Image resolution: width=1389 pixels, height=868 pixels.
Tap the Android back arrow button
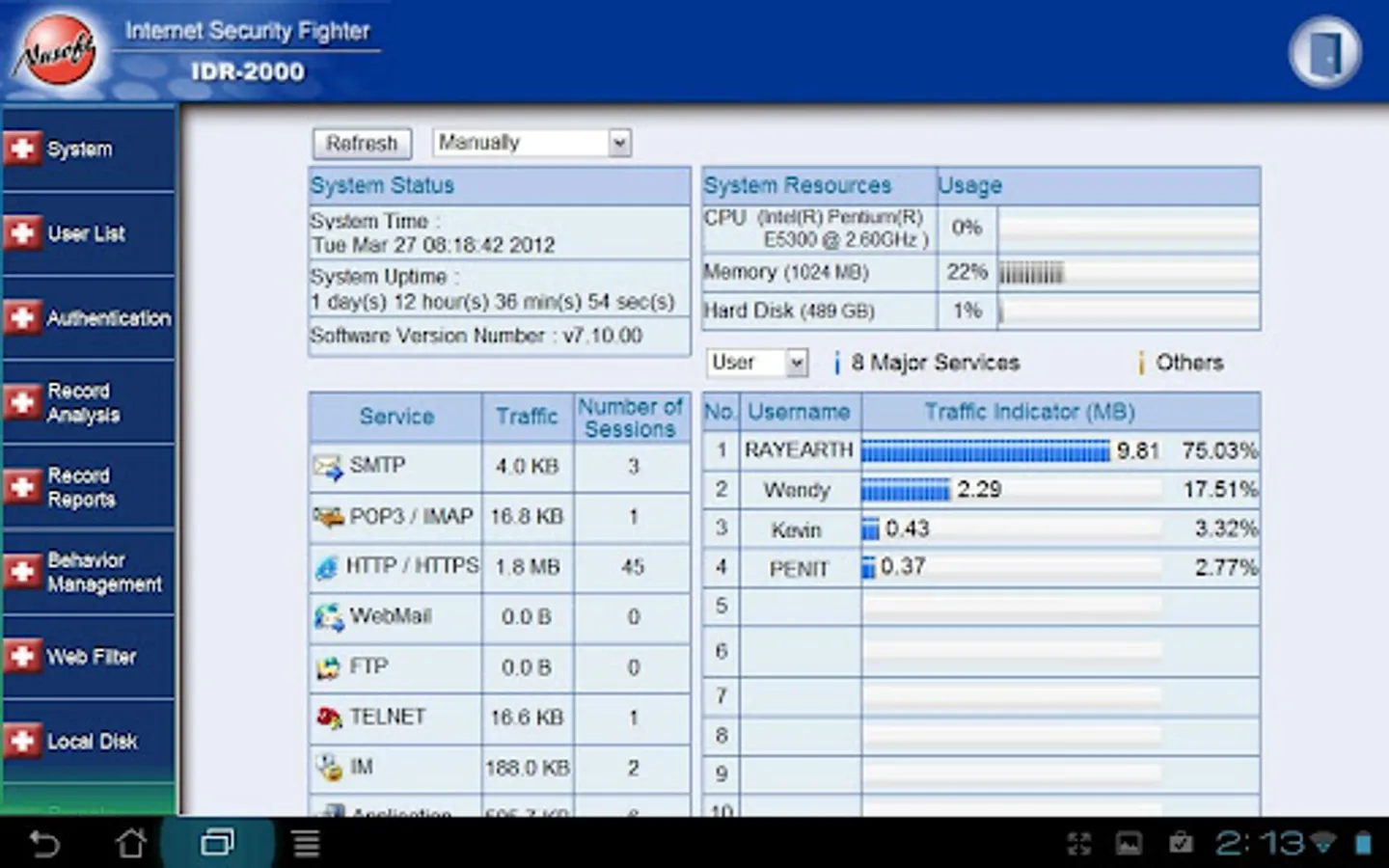point(44,844)
